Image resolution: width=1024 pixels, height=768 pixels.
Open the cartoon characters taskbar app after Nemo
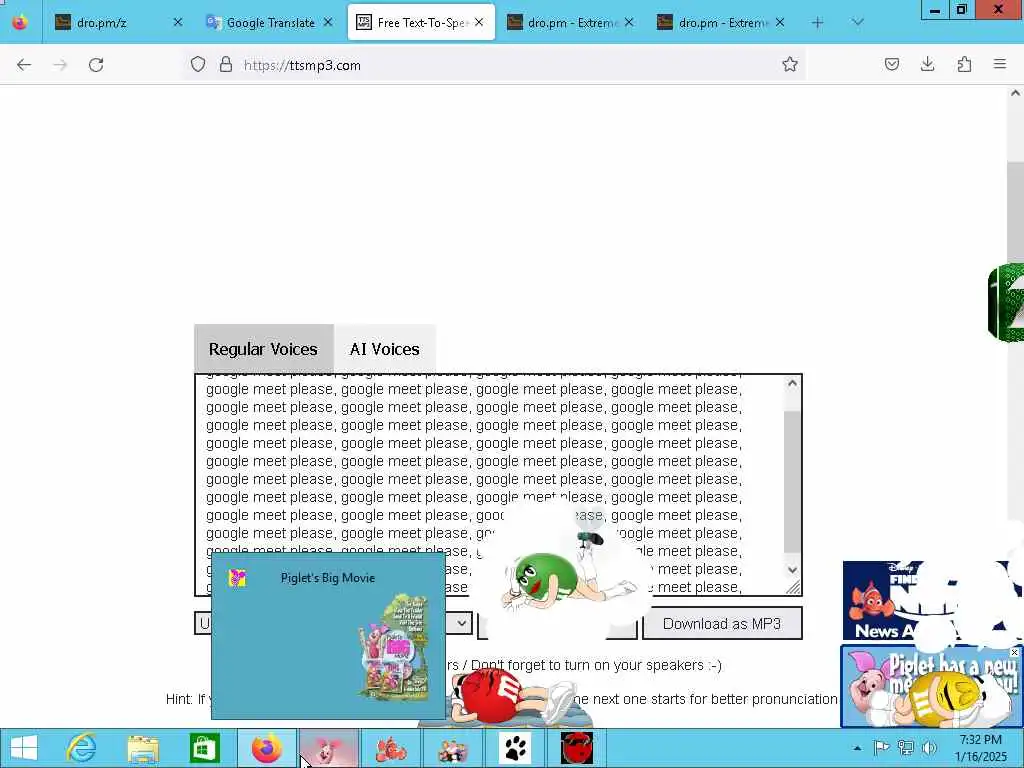(x=453, y=748)
